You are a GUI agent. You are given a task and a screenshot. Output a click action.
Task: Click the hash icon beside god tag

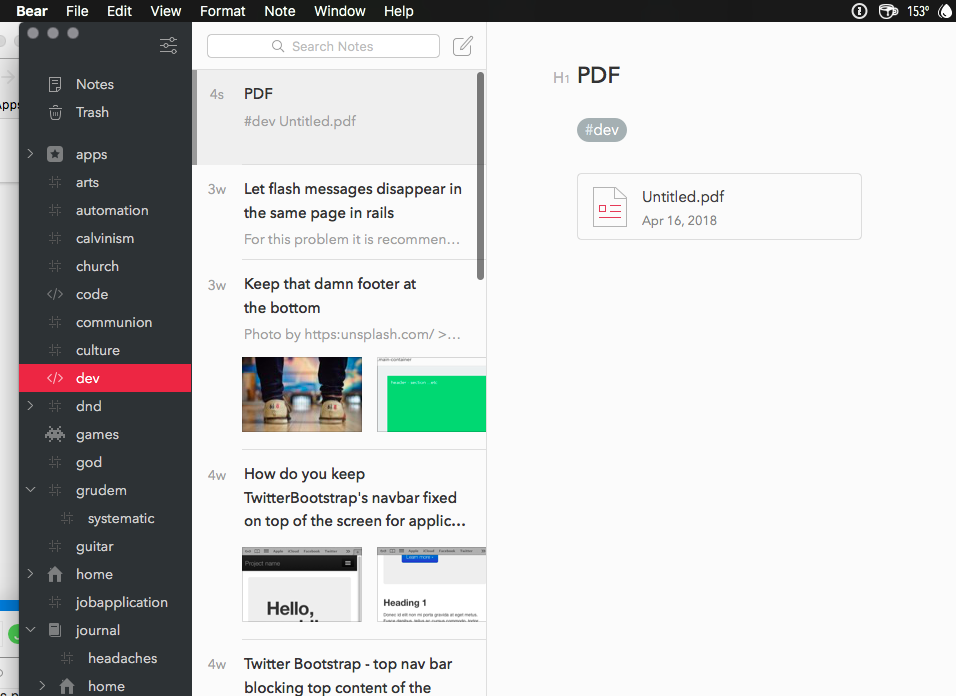point(55,463)
